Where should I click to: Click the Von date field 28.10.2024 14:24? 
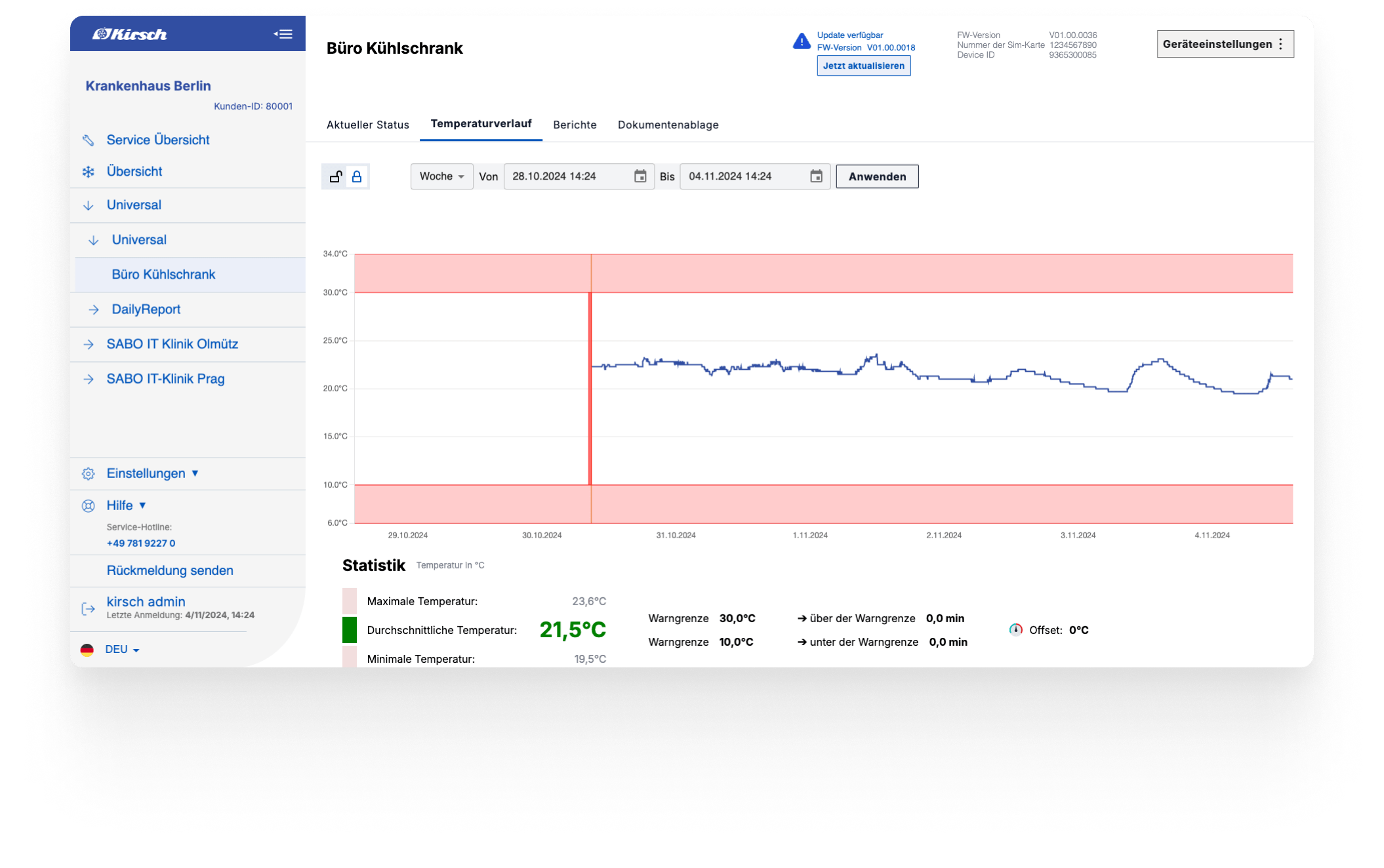point(579,176)
